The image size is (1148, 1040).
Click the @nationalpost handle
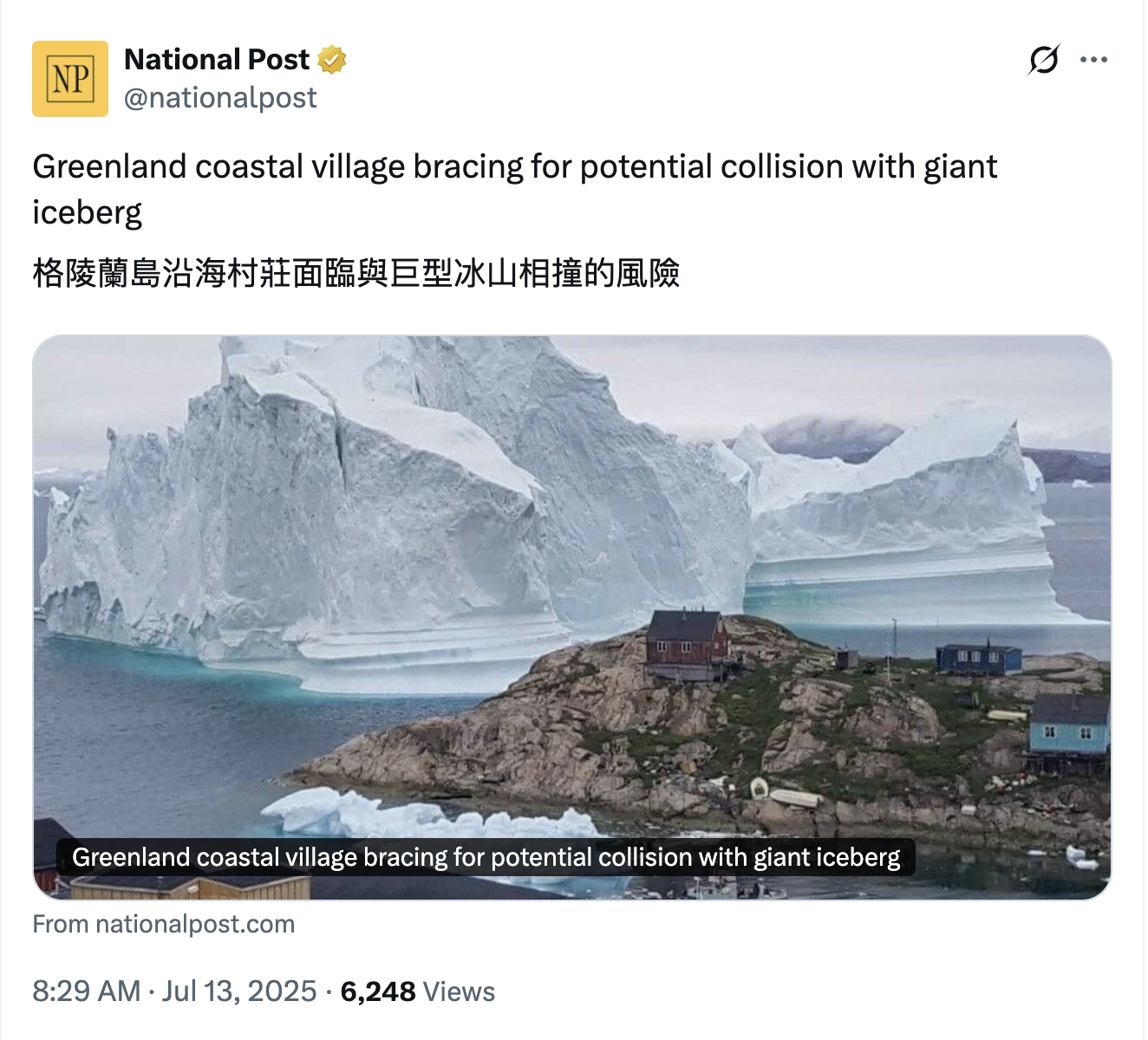point(220,98)
